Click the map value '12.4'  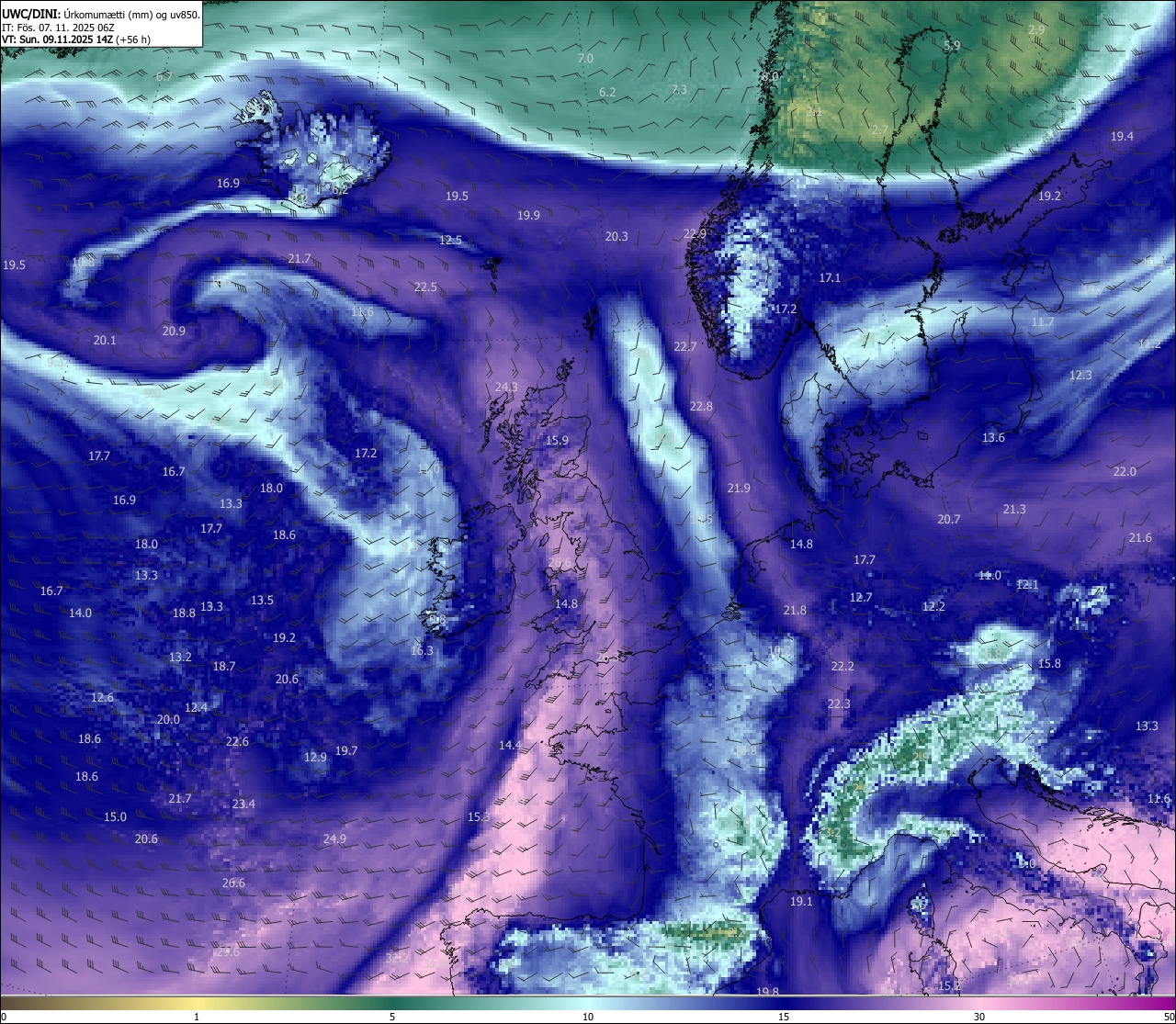(x=196, y=707)
